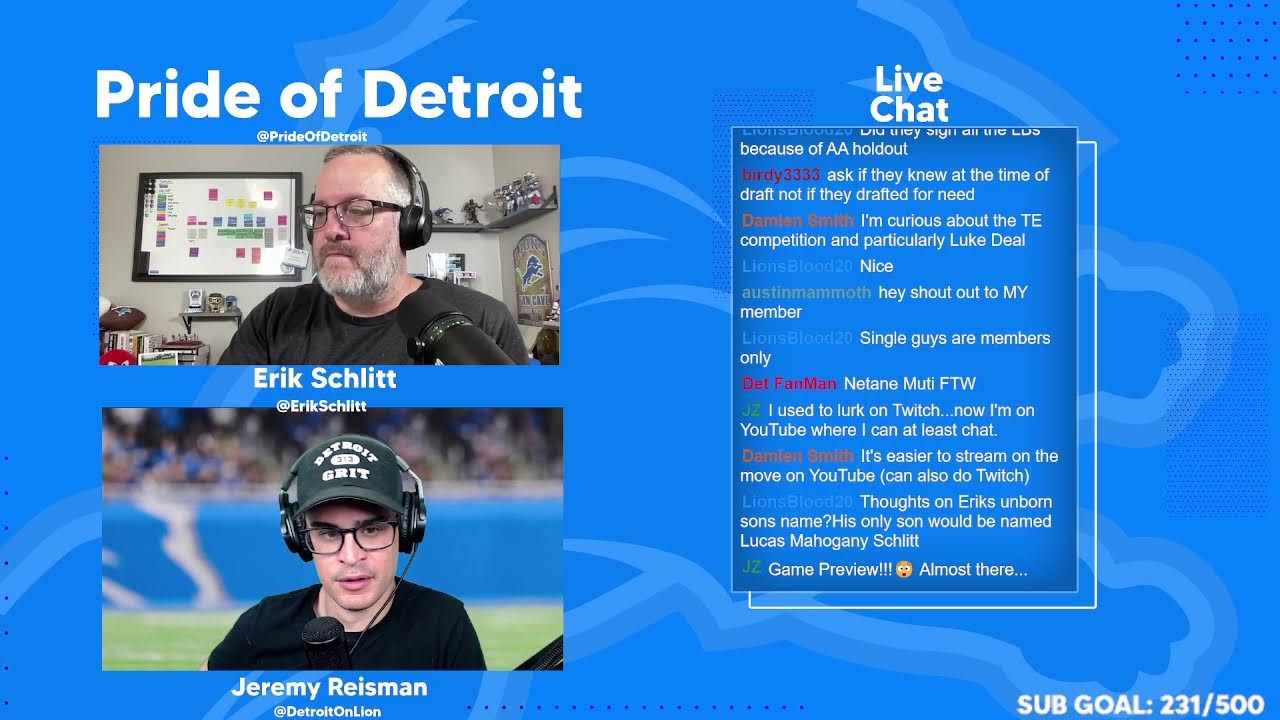Click the Jeremy Reisman name label
This screenshot has height=720, width=1280.
coord(329,687)
